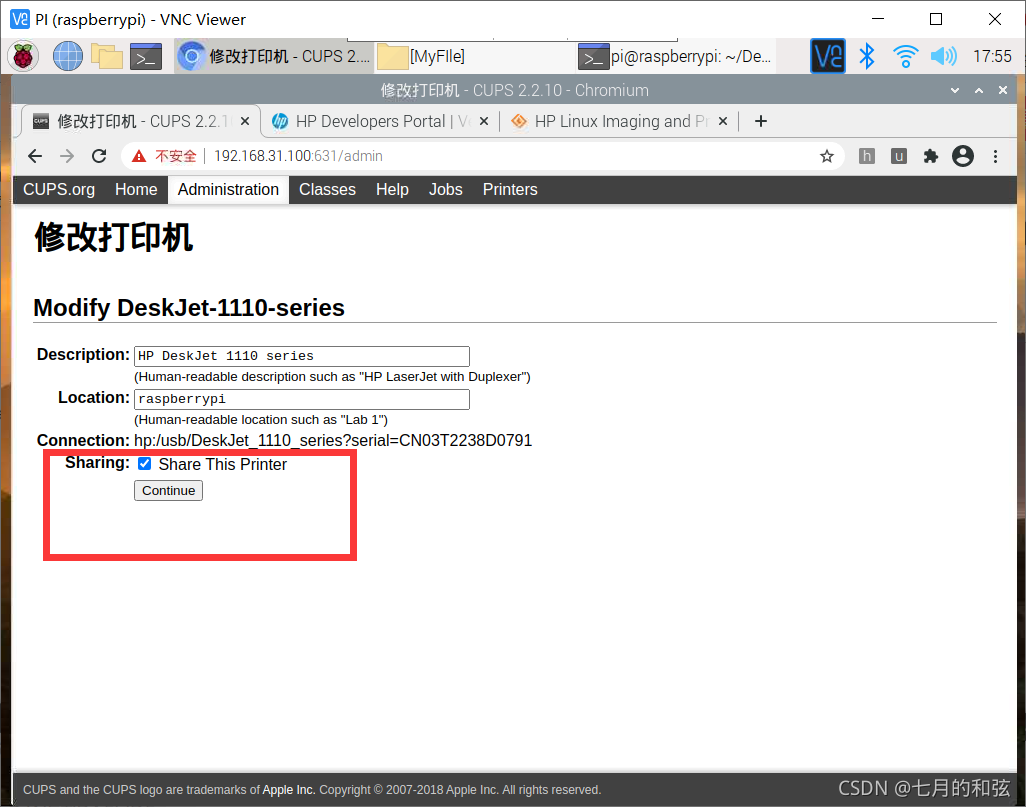Switch to the [MyFile] taskbar window
The height and width of the screenshot is (807, 1026).
[474, 56]
